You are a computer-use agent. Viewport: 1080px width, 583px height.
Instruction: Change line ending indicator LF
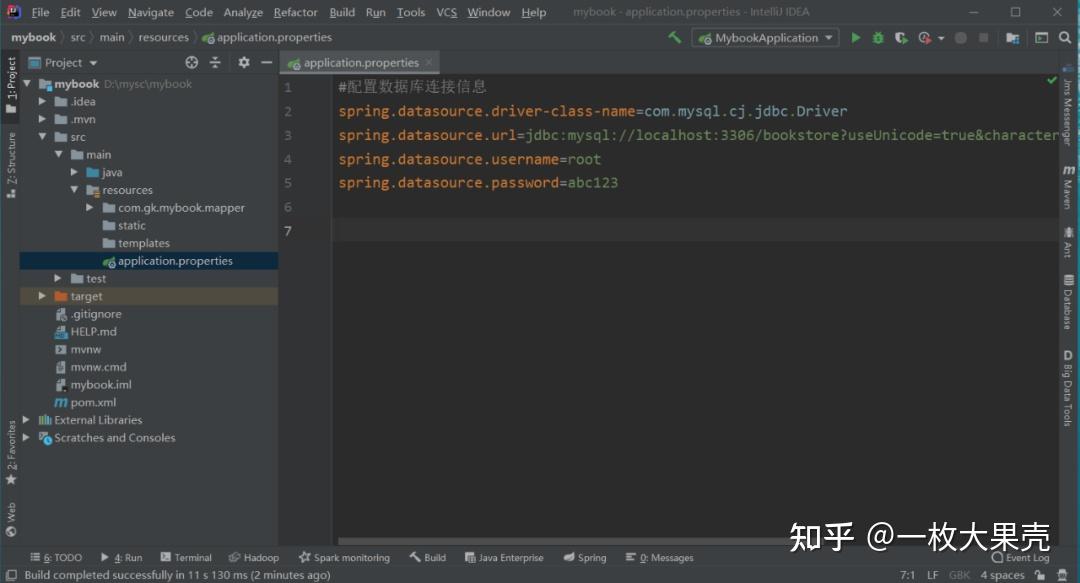[932, 574]
